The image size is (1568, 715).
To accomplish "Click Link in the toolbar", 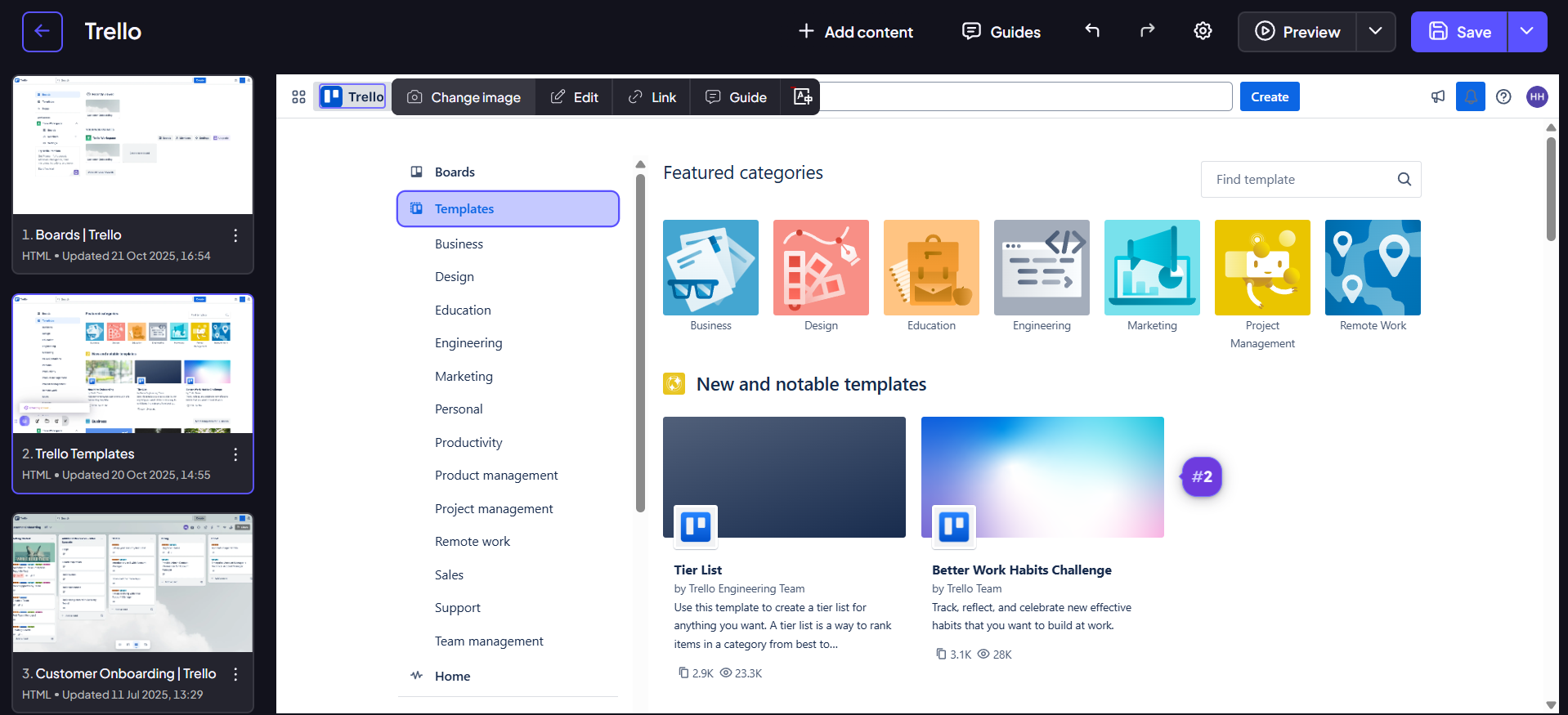I will [652, 97].
